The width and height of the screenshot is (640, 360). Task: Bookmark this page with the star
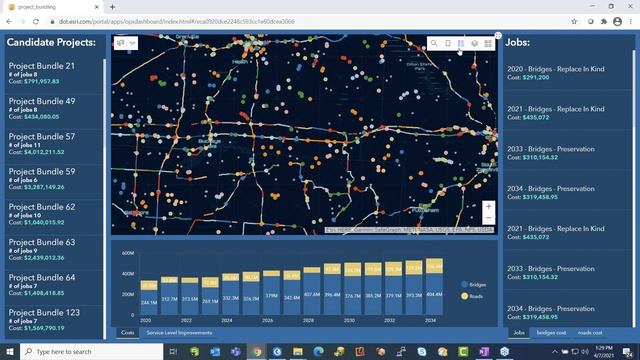574,22
